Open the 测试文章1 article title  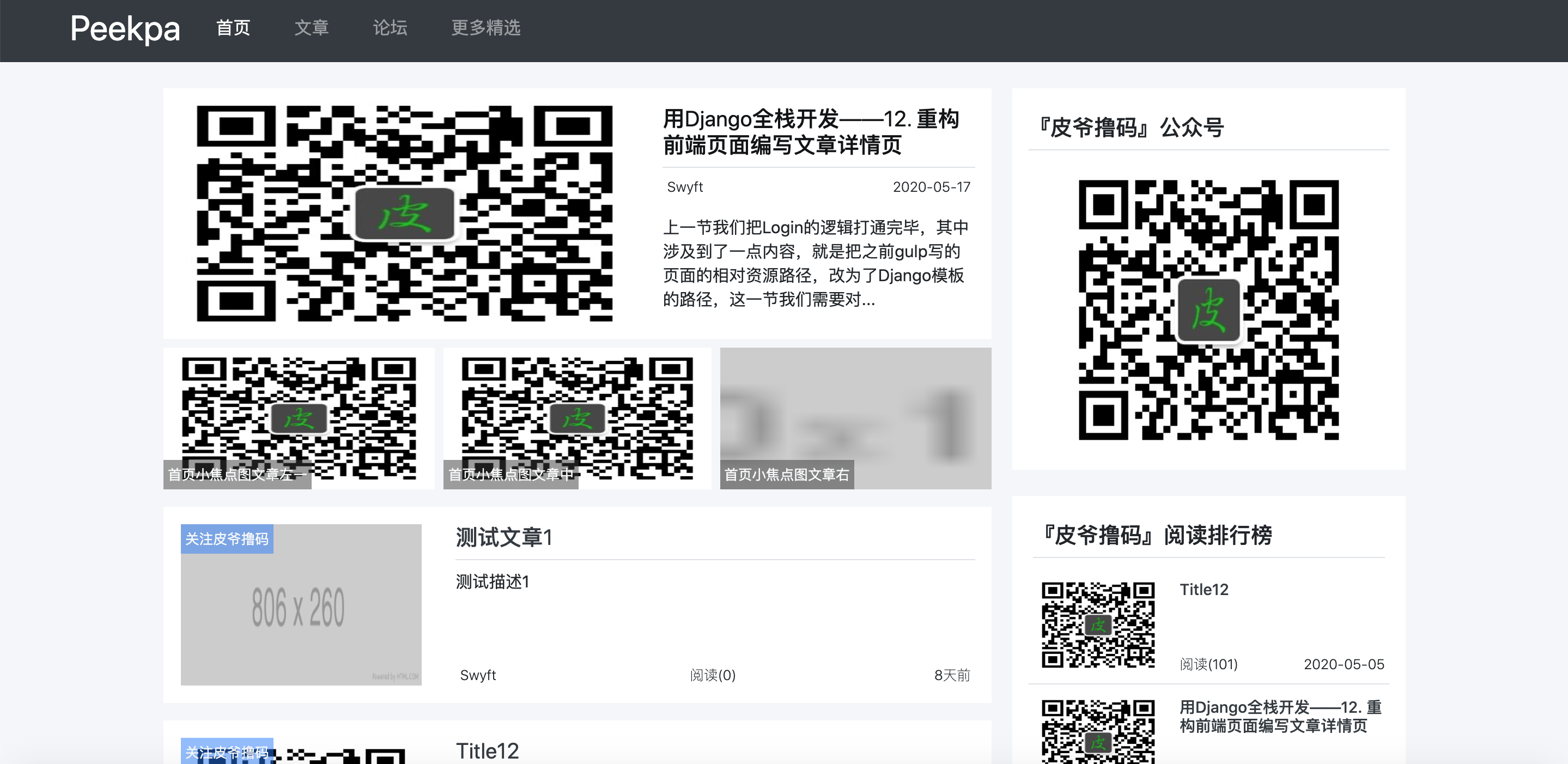(x=504, y=537)
